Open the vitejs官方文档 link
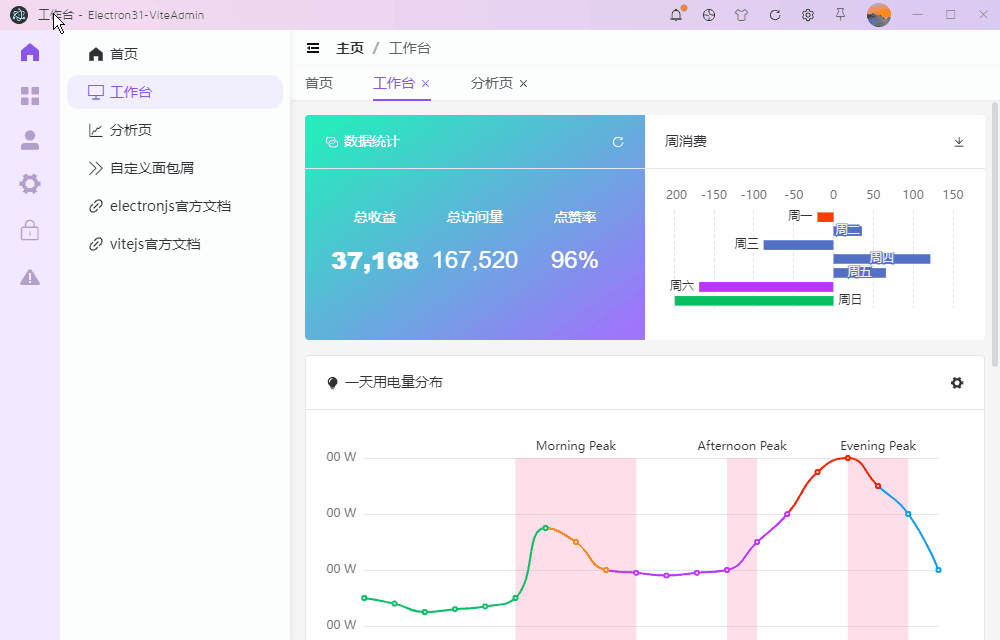 click(149, 243)
